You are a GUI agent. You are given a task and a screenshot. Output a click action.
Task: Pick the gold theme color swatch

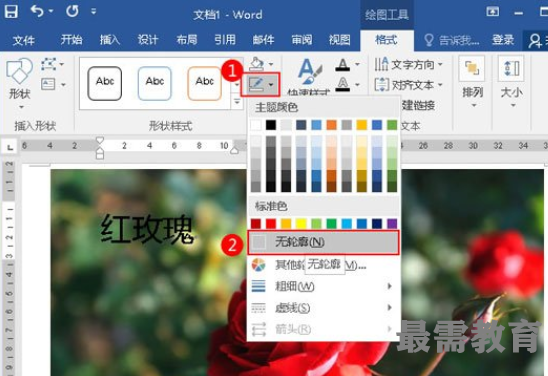pyautogui.click(x=362, y=125)
